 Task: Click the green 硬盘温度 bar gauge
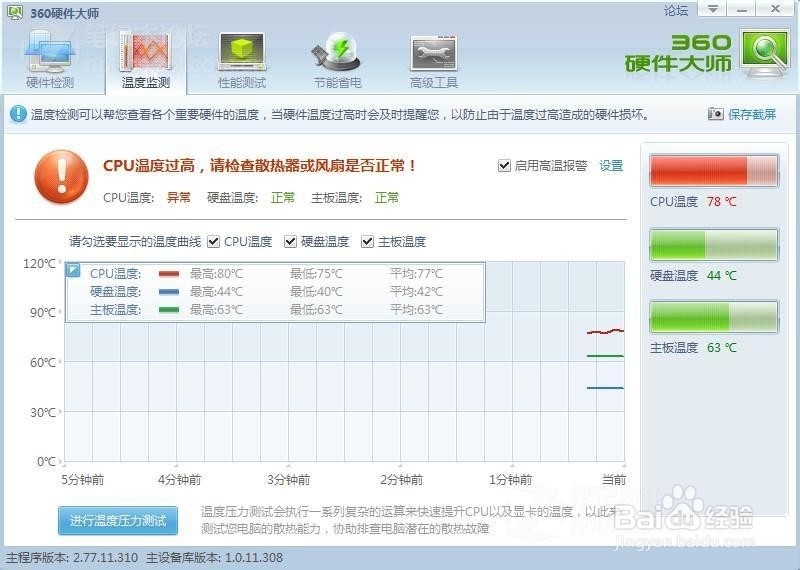[x=714, y=245]
